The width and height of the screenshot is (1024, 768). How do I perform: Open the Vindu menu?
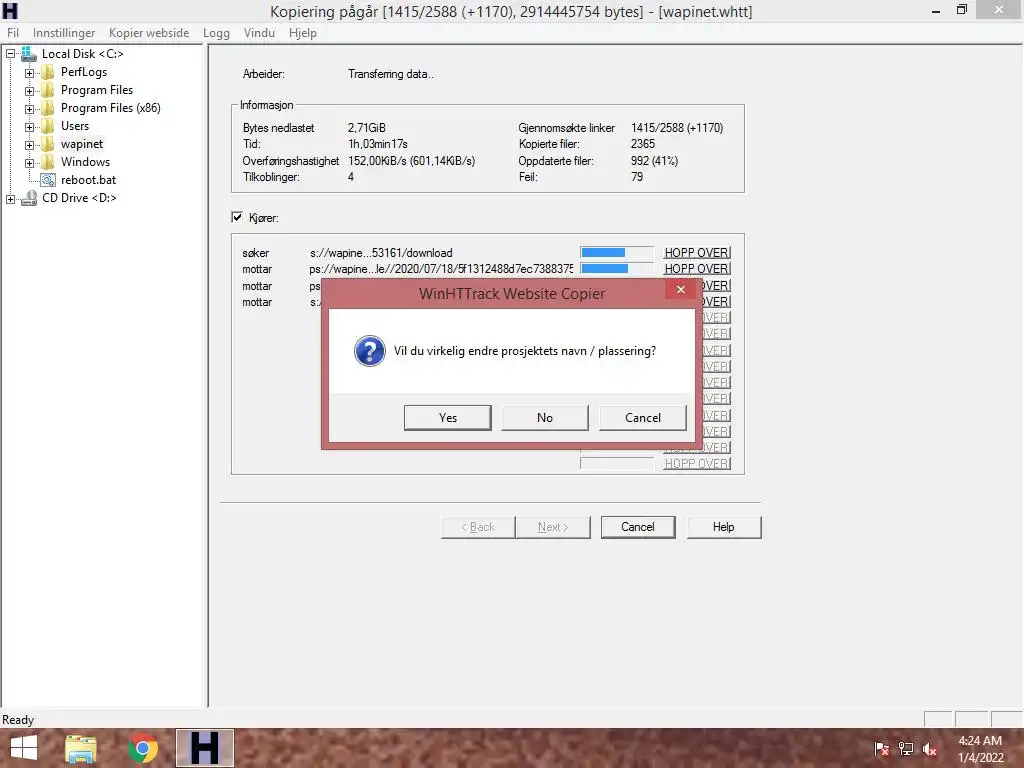(259, 33)
